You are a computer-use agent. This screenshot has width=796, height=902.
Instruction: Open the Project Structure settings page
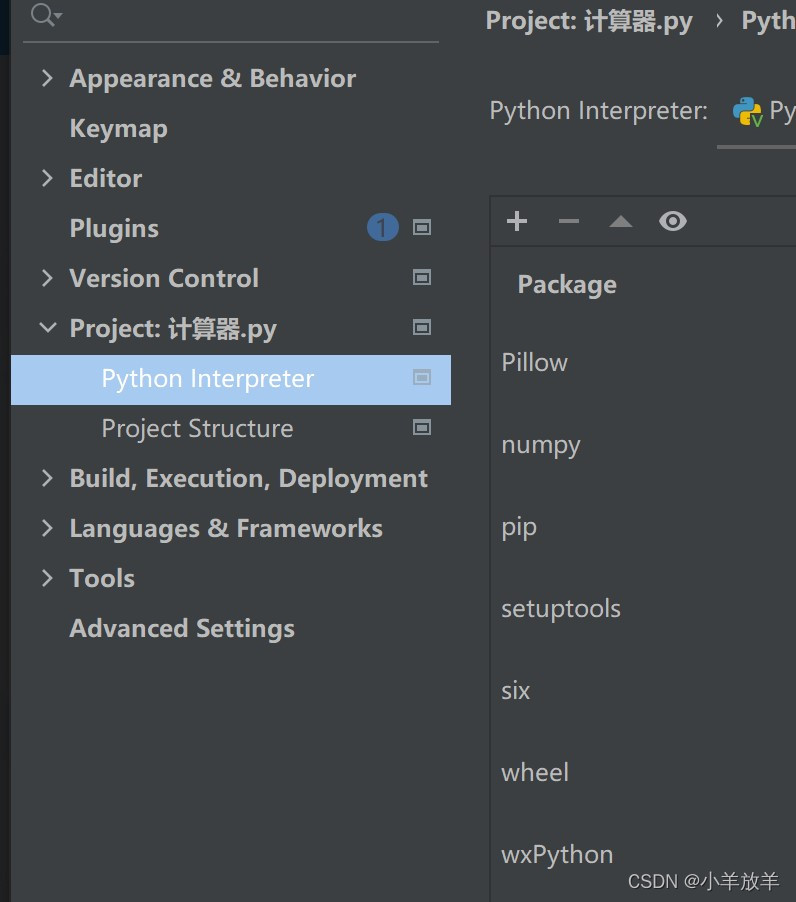(x=197, y=429)
